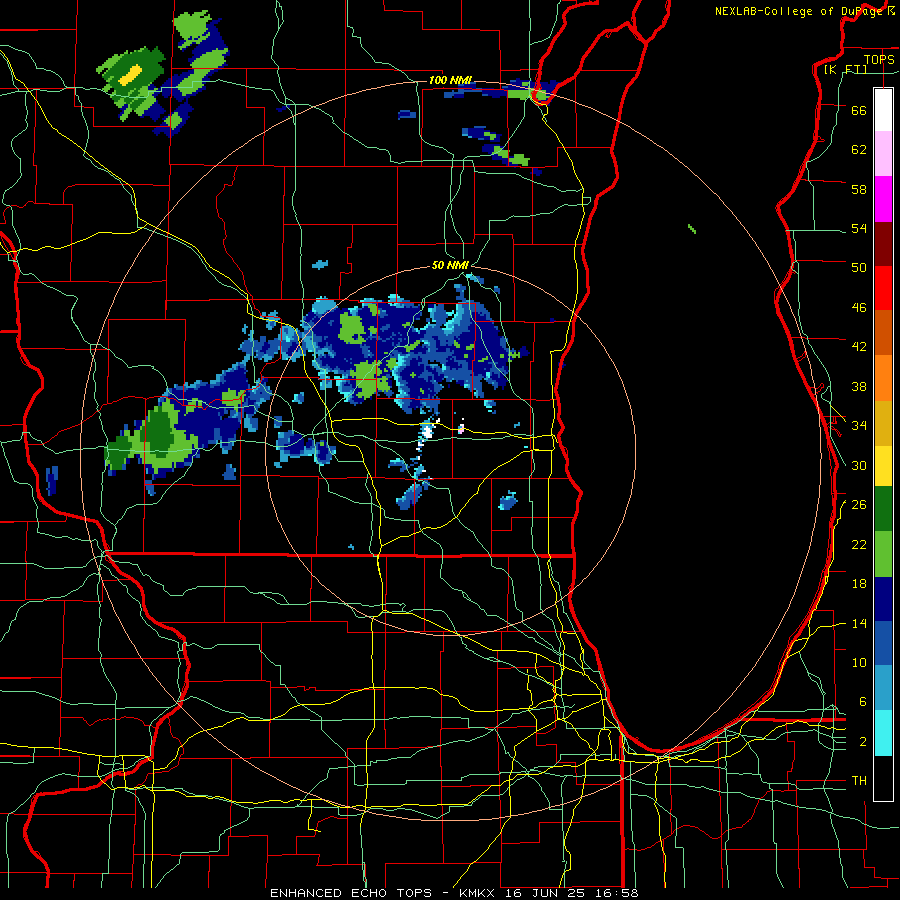Click the TOPS legend title
900x900 pixels.
point(879,59)
